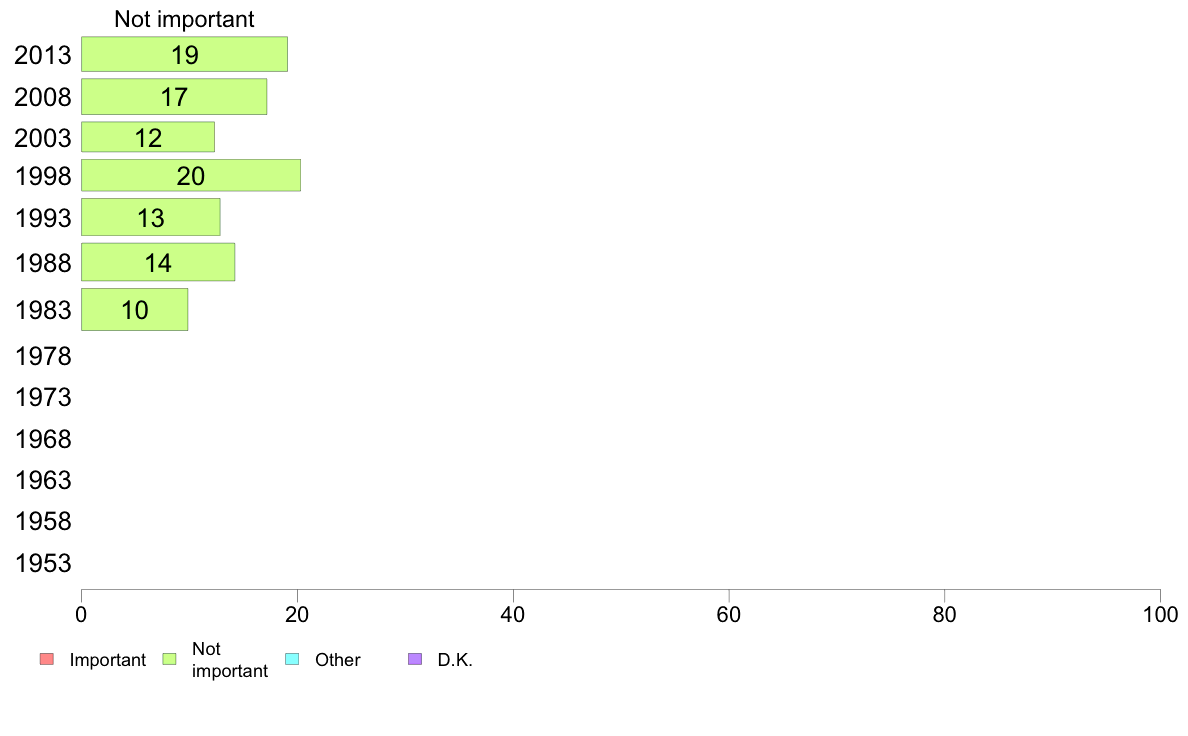Click the 100 tick on the x-axis
Screen dimensions: 1188x736
pos(1160,615)
